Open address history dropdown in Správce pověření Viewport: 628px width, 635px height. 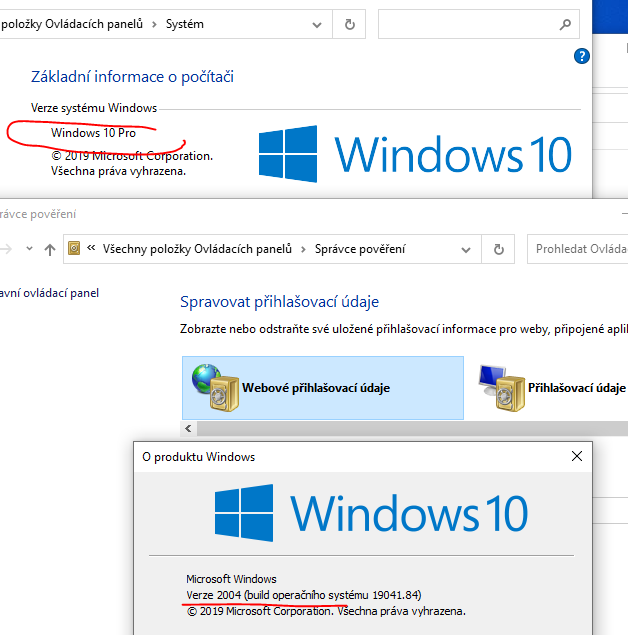(465, 249)
